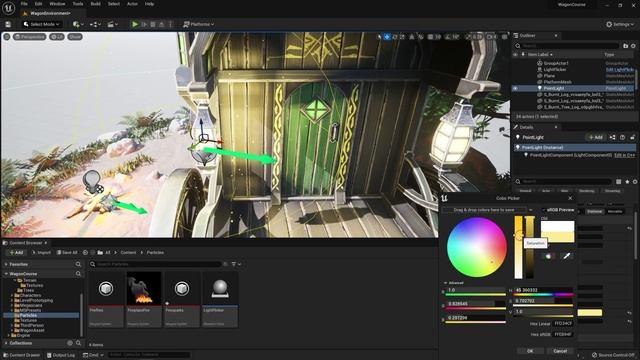Select the Particles folder in tree
The height and width of the screenshot is (360, 640).
[29, 316]
